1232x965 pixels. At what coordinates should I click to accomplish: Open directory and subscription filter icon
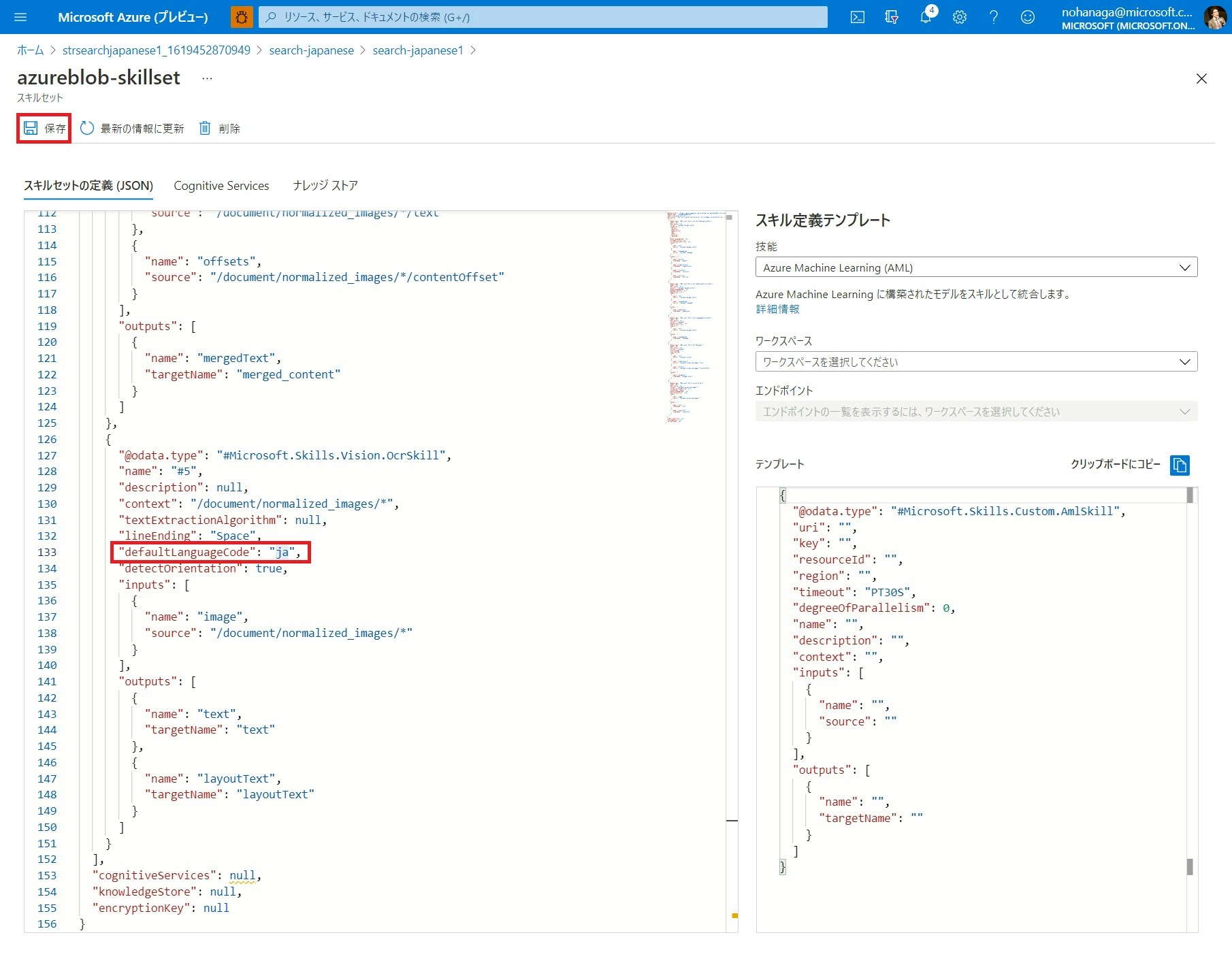pyautogui.click(x=892, y=17)
